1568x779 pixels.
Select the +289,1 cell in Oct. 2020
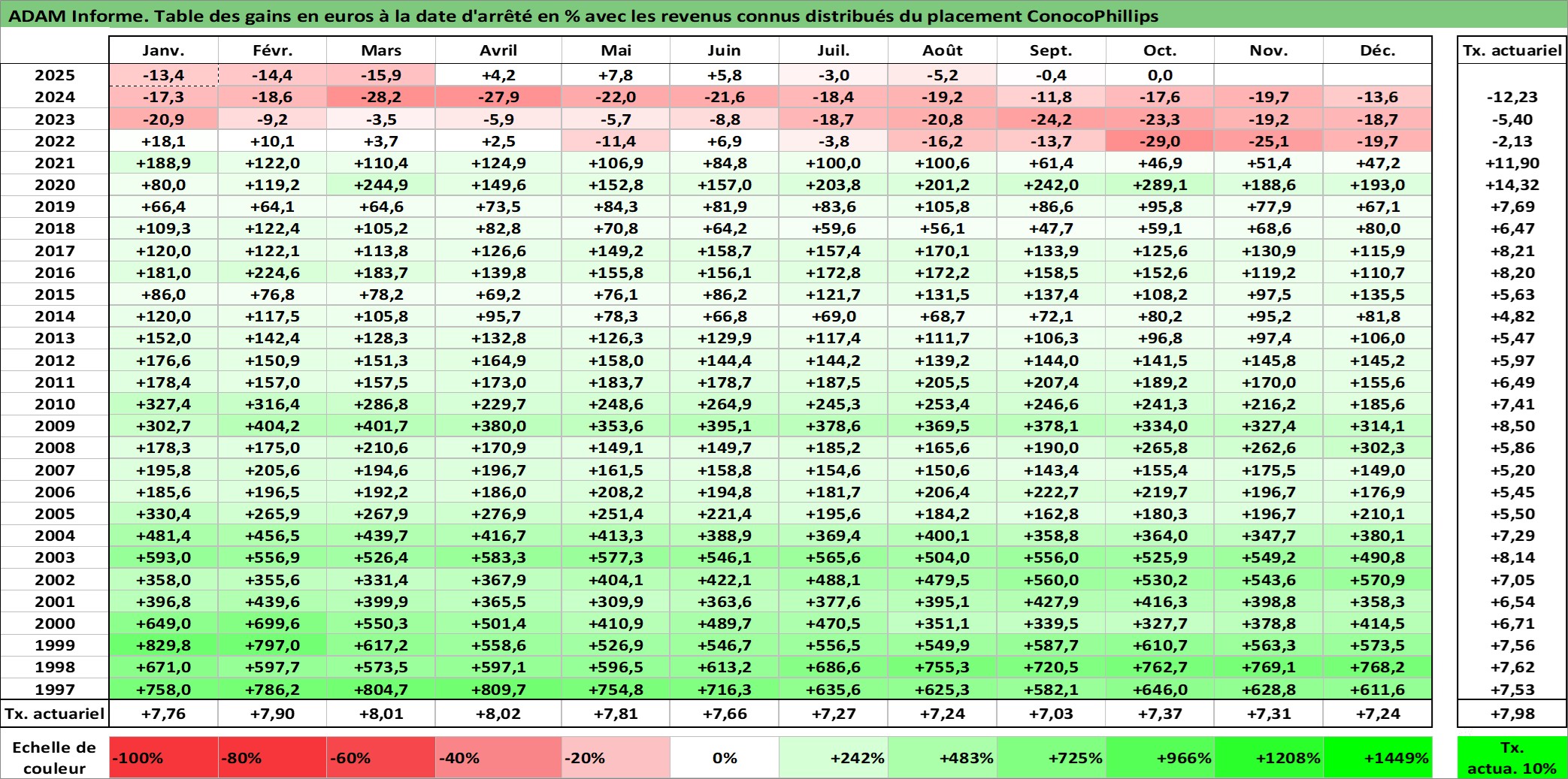pyautogui.click(x=1160, y=185)
